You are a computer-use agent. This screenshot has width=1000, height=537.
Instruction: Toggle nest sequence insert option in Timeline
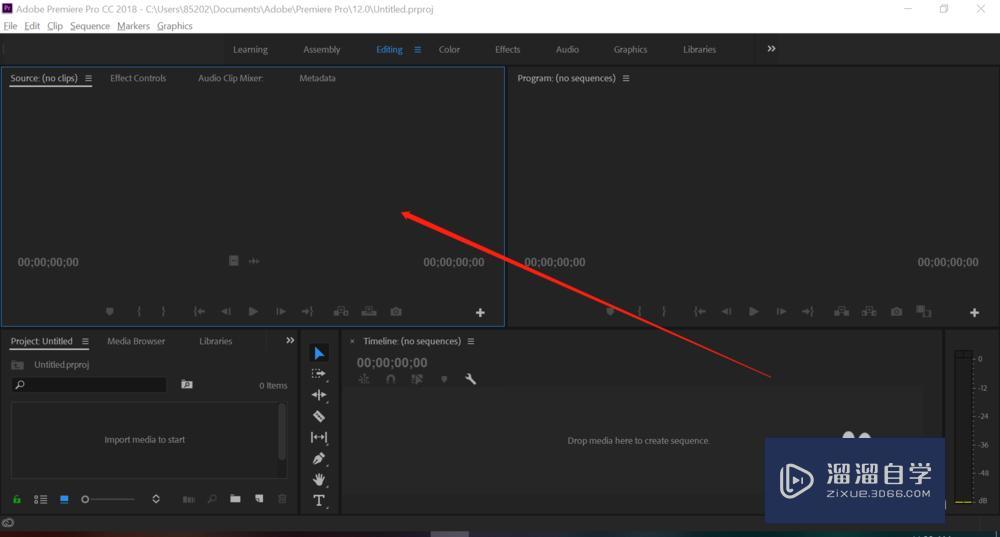pos(364,379)
